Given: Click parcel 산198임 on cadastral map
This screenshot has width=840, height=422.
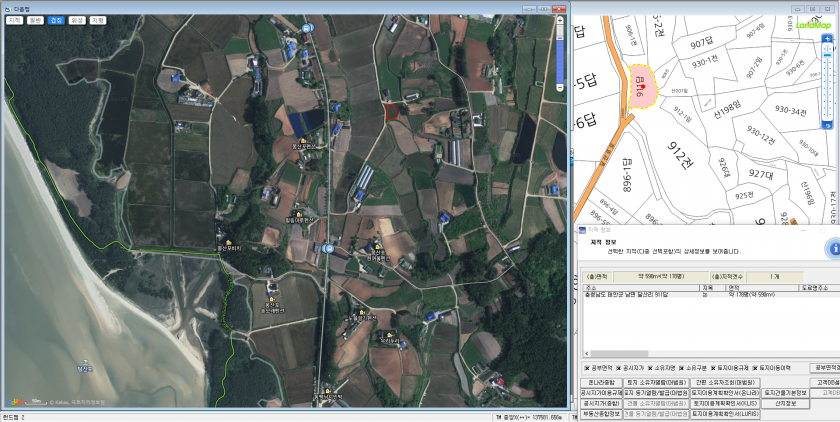Looking at the screenshot, I should pos(727,110).
